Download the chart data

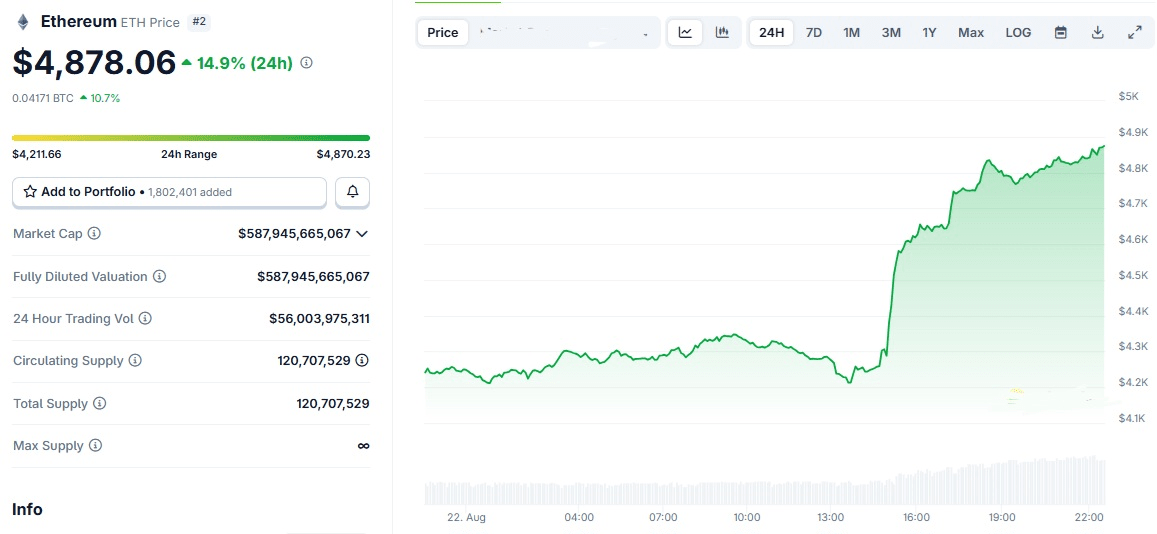click(1097, 32)
